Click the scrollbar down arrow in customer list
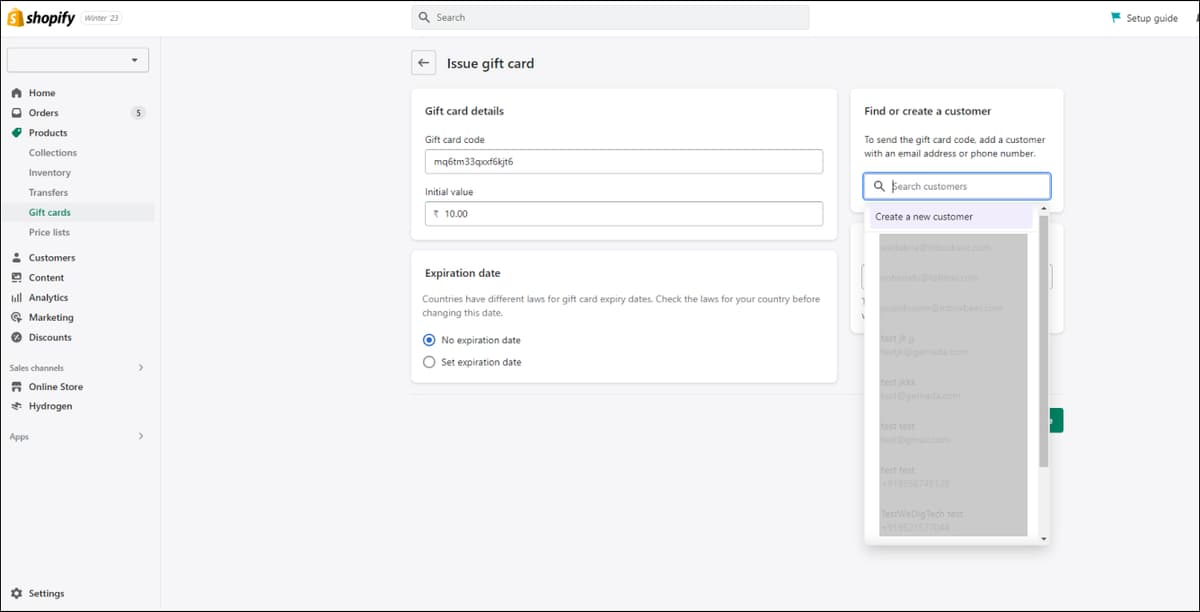This screenshot has height=612, width=1200. 1044,539
